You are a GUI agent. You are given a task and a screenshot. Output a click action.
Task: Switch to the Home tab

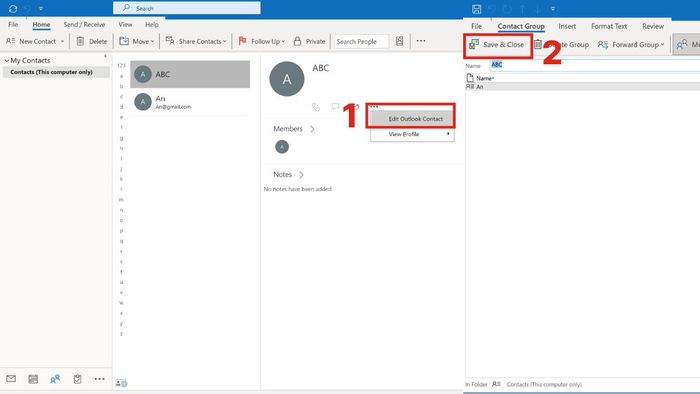tap(41, 25)
